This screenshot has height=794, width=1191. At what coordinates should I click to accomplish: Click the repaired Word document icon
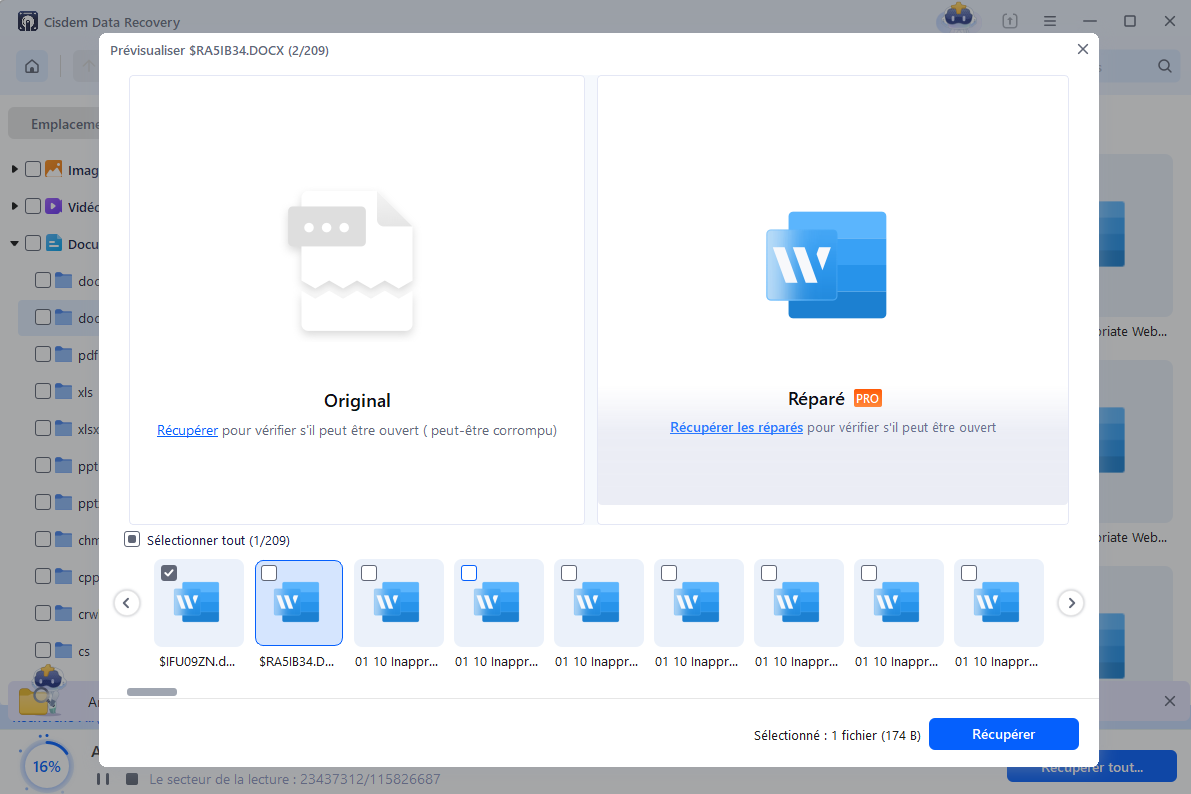click(x=826, y=265)
